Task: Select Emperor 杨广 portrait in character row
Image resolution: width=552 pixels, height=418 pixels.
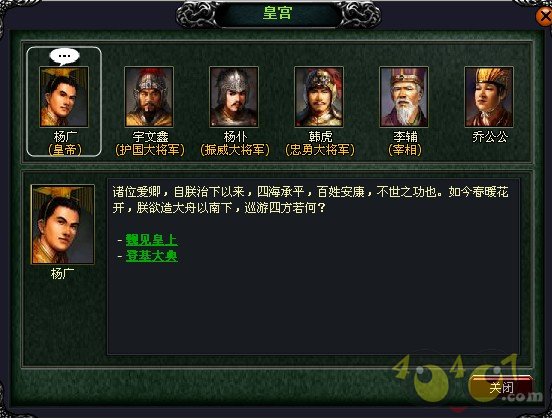Action: [x=64, y=97]
